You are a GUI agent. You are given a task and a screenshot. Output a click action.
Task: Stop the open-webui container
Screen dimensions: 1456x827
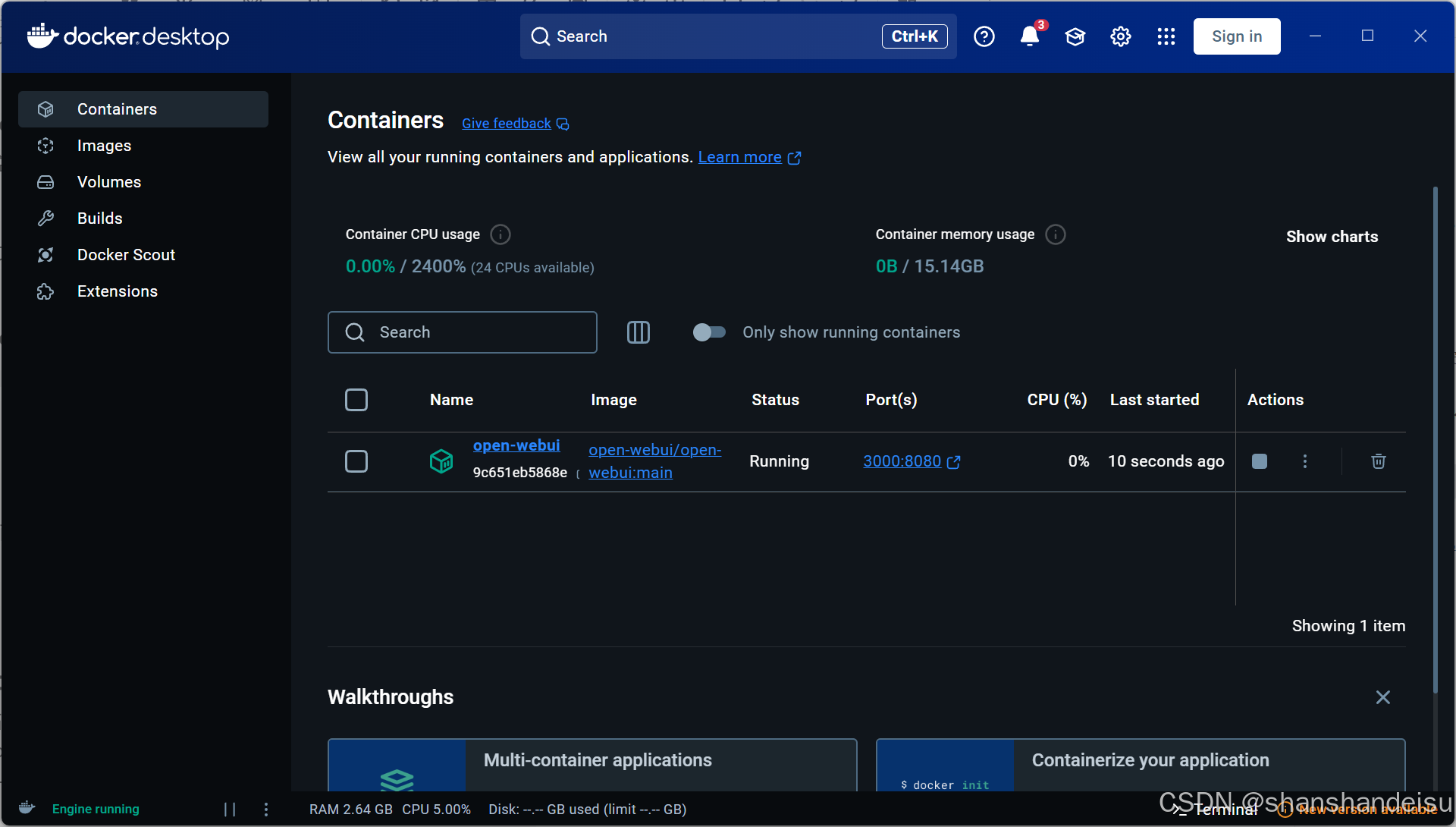(x=1259, y=461)
